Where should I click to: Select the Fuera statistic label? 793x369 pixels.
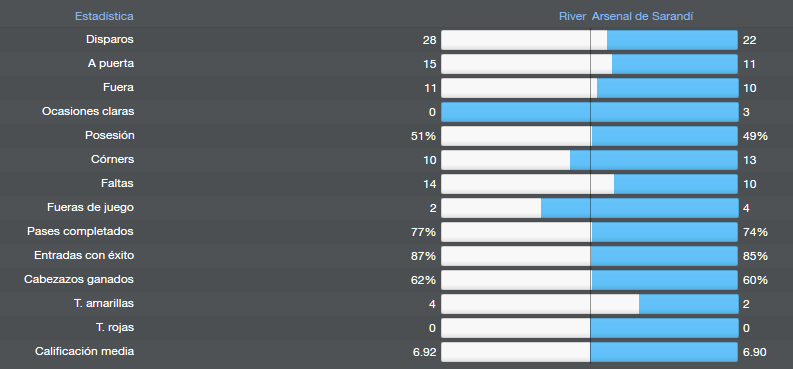pyautogui.click(x=118, y=87)
